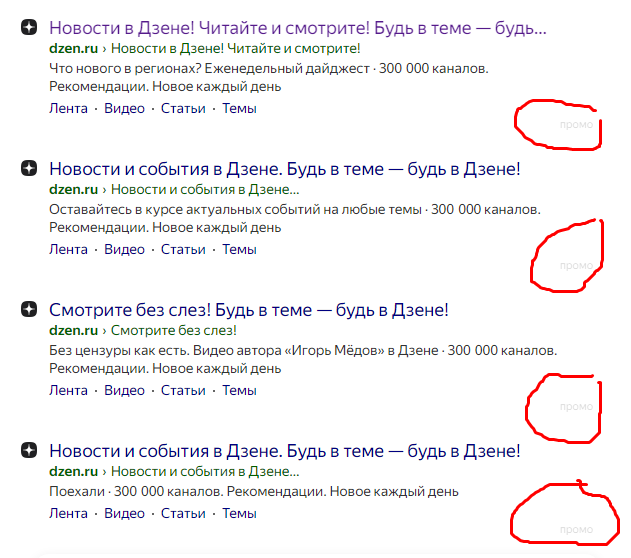Click 'промо' label of 'Оставайтесь в курсе' result
The image size is (631, 558).
coord(576,266)
